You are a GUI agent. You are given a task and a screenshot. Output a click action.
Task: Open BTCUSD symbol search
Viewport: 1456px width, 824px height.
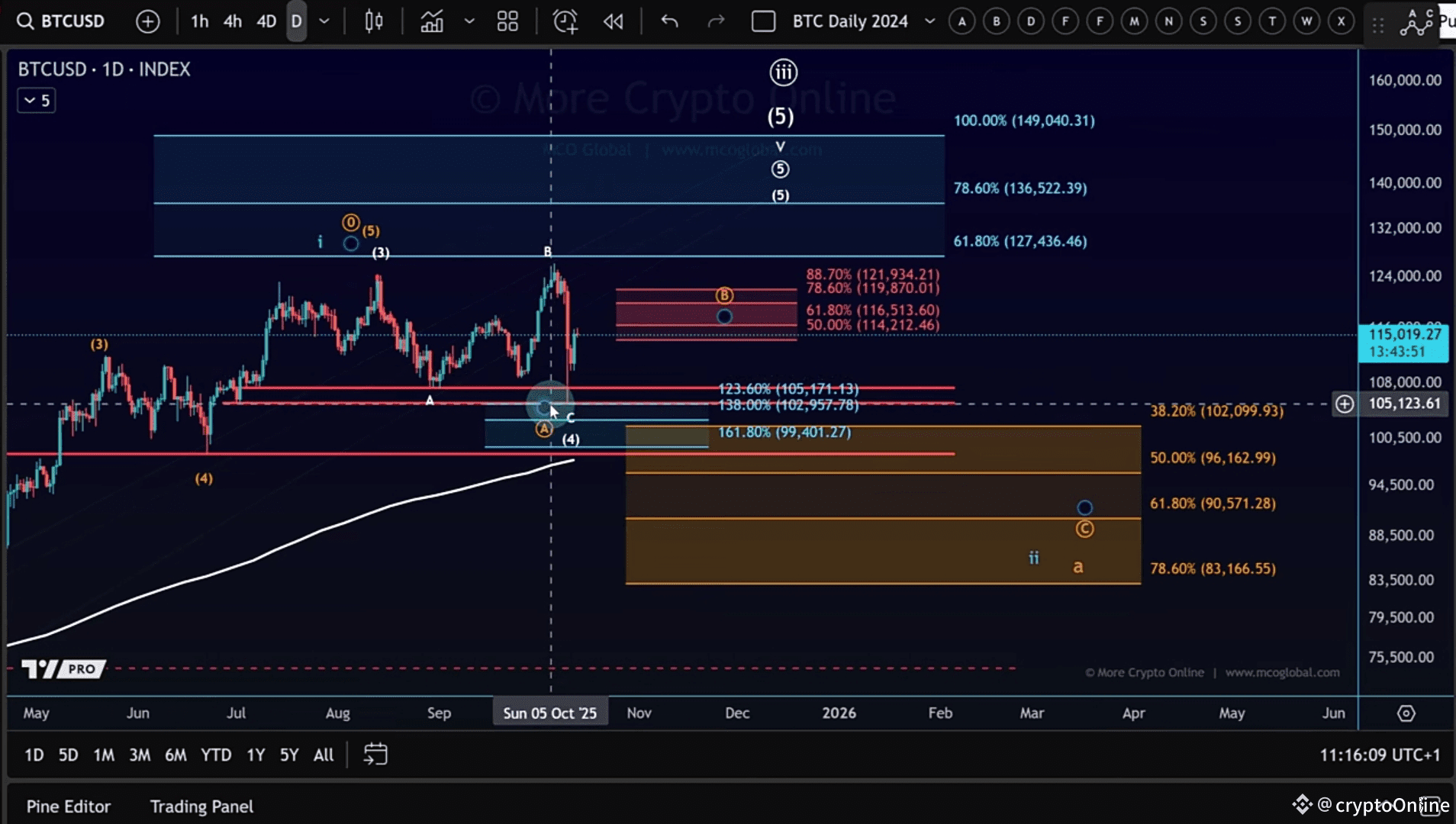[x=61, y=21]
